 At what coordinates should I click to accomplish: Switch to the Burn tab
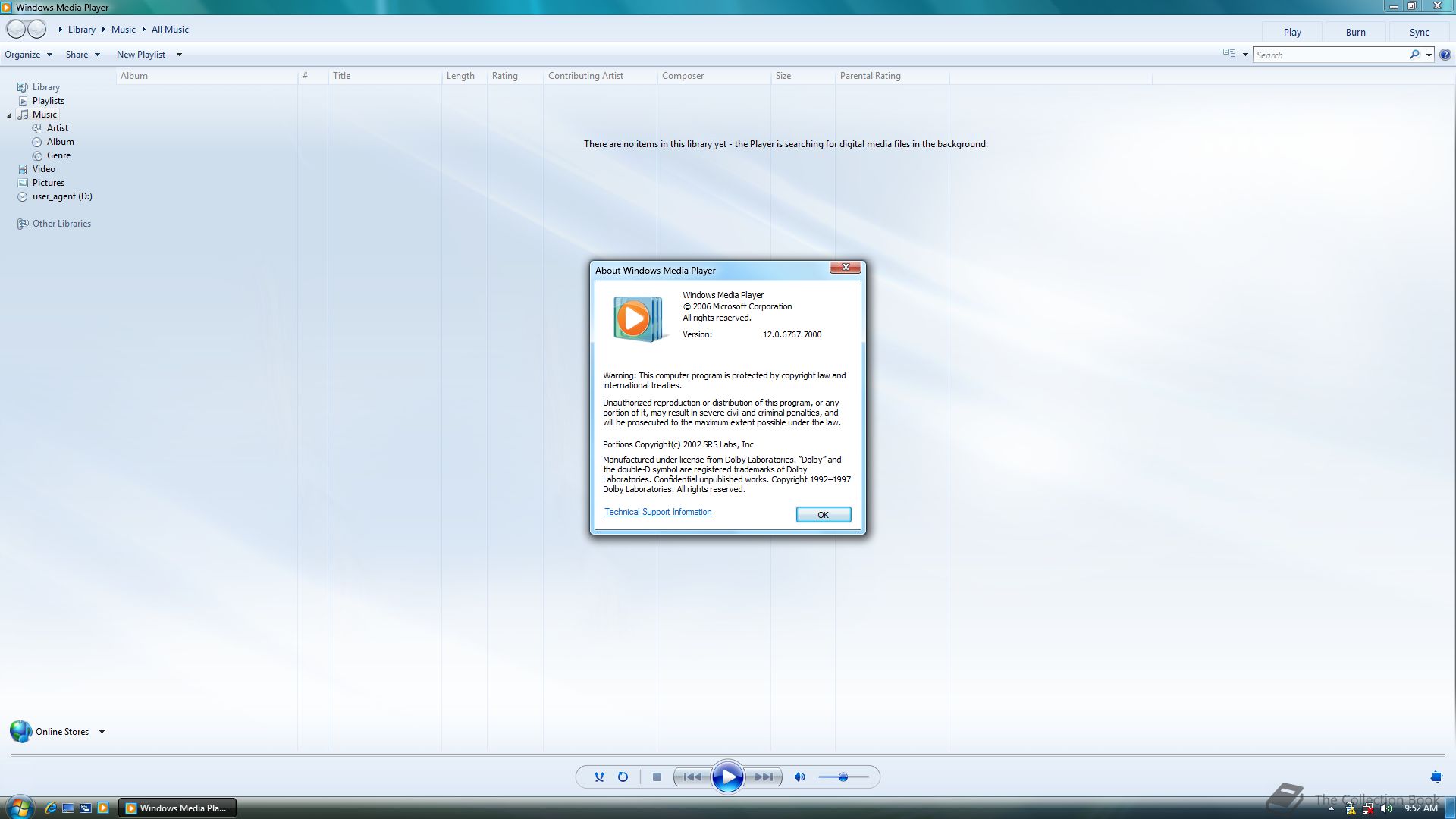pyautogui.click(x=1356, y=33)
